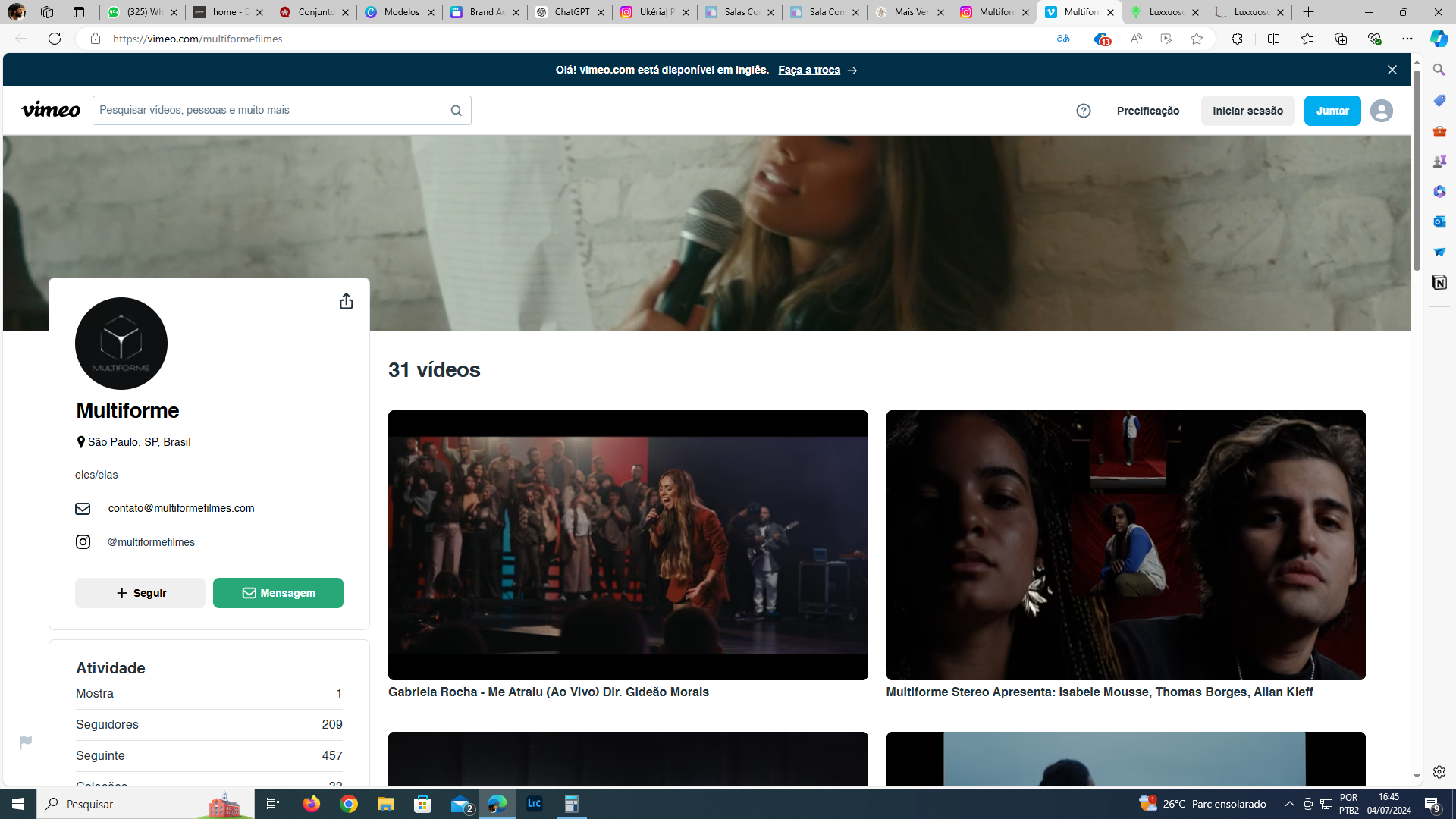Viewport: 1456px width, 819px height.
Task: Switch to the WhatsApp (325) tab
Action: (x=143, y=12)
